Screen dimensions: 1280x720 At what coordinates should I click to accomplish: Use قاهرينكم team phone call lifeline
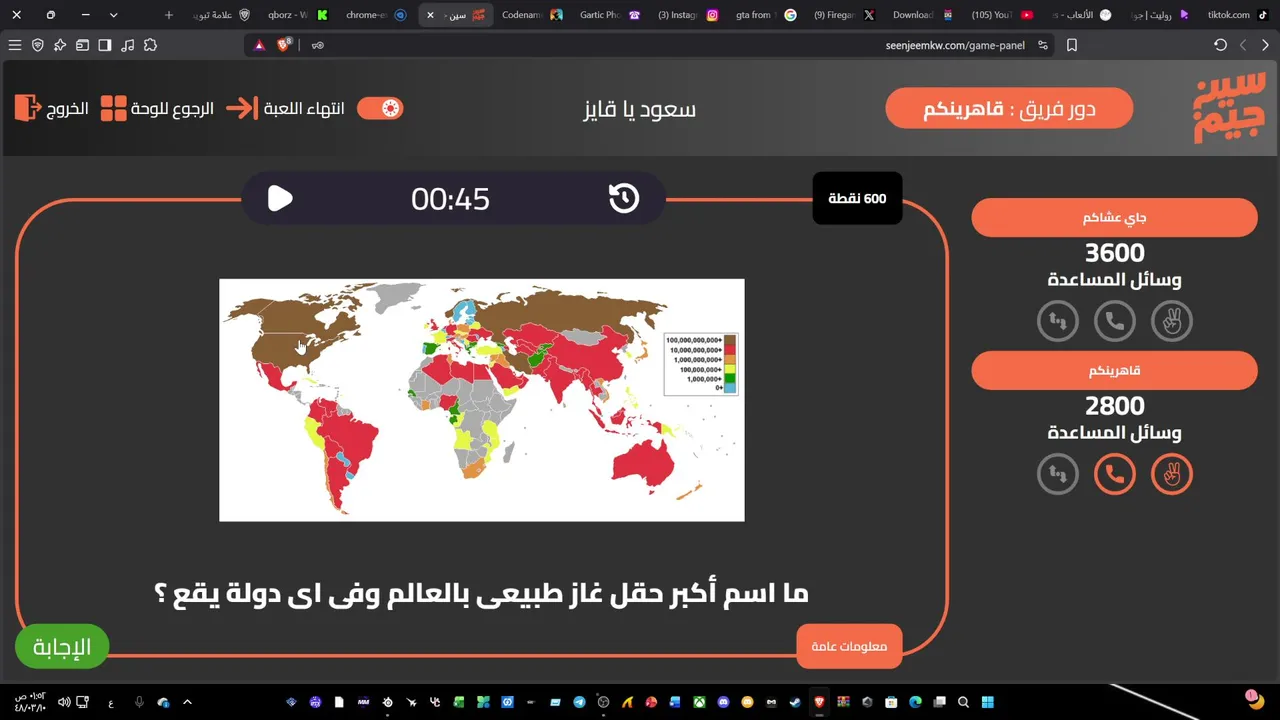coord(1115,474)
